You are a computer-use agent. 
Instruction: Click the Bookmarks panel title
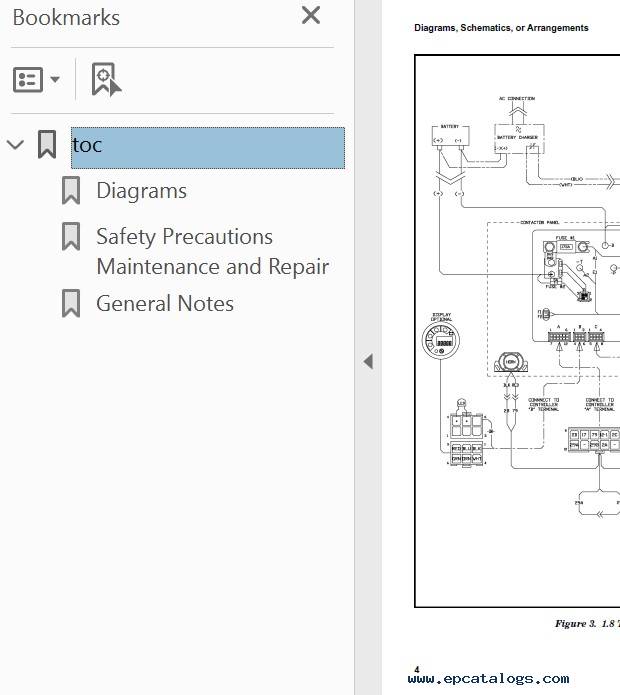pos(66,18)
